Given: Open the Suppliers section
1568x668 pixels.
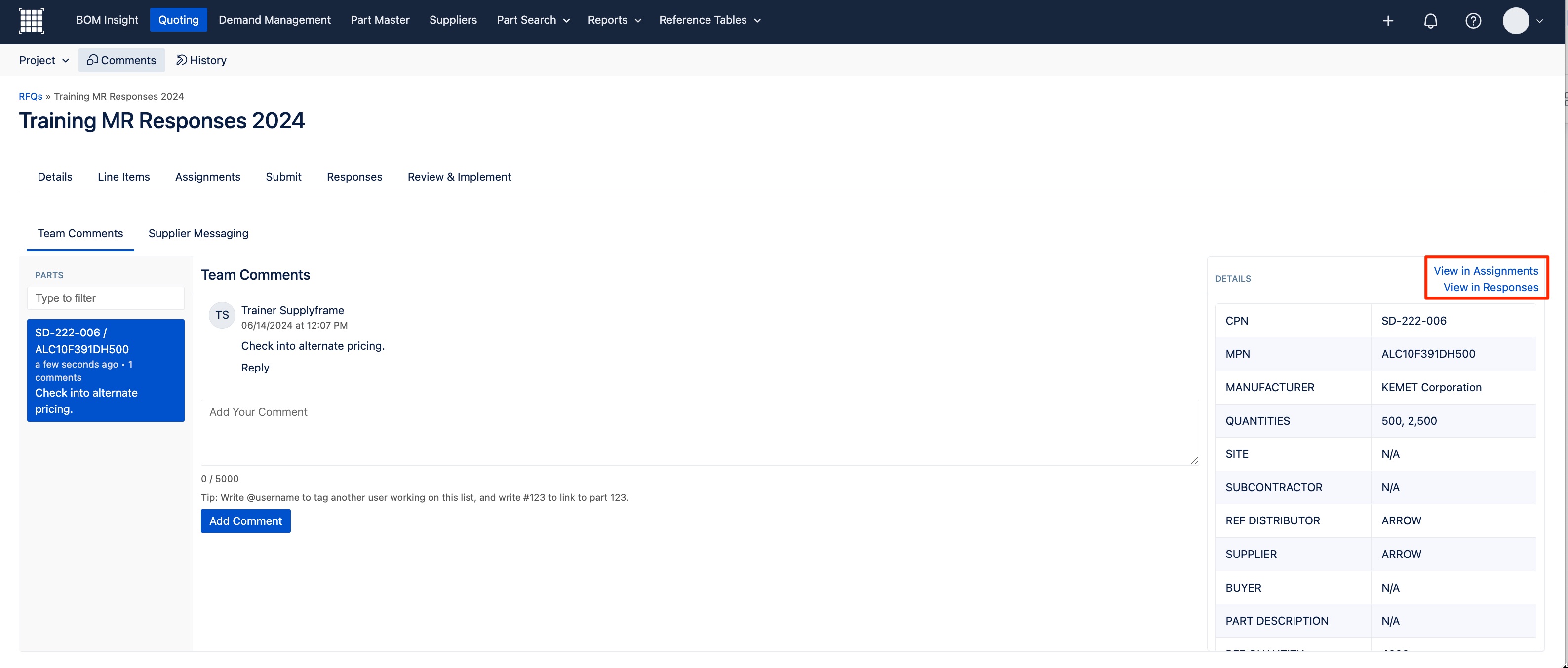Looking at the screenshot, I should 453,19.
